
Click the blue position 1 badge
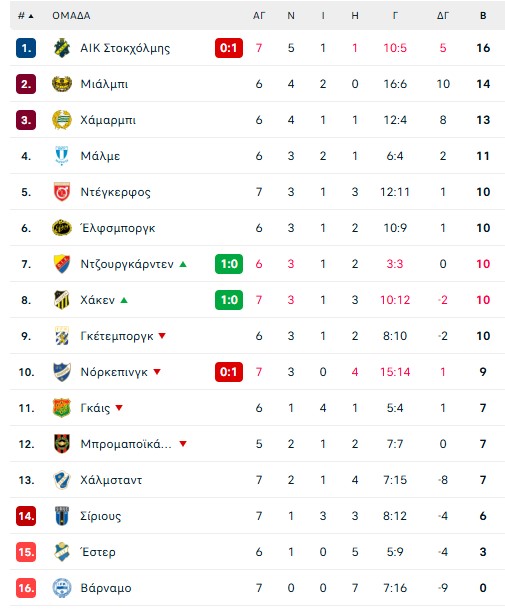(x=26, y=48)
